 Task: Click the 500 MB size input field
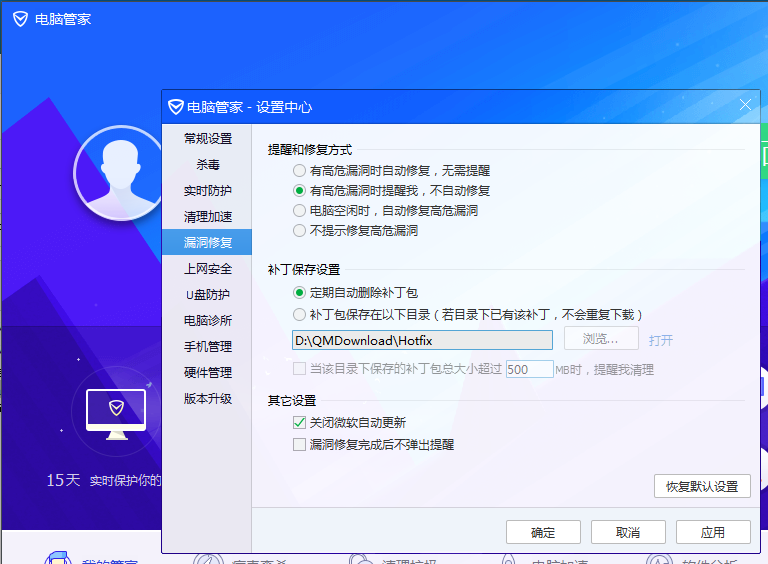(529, 369)
